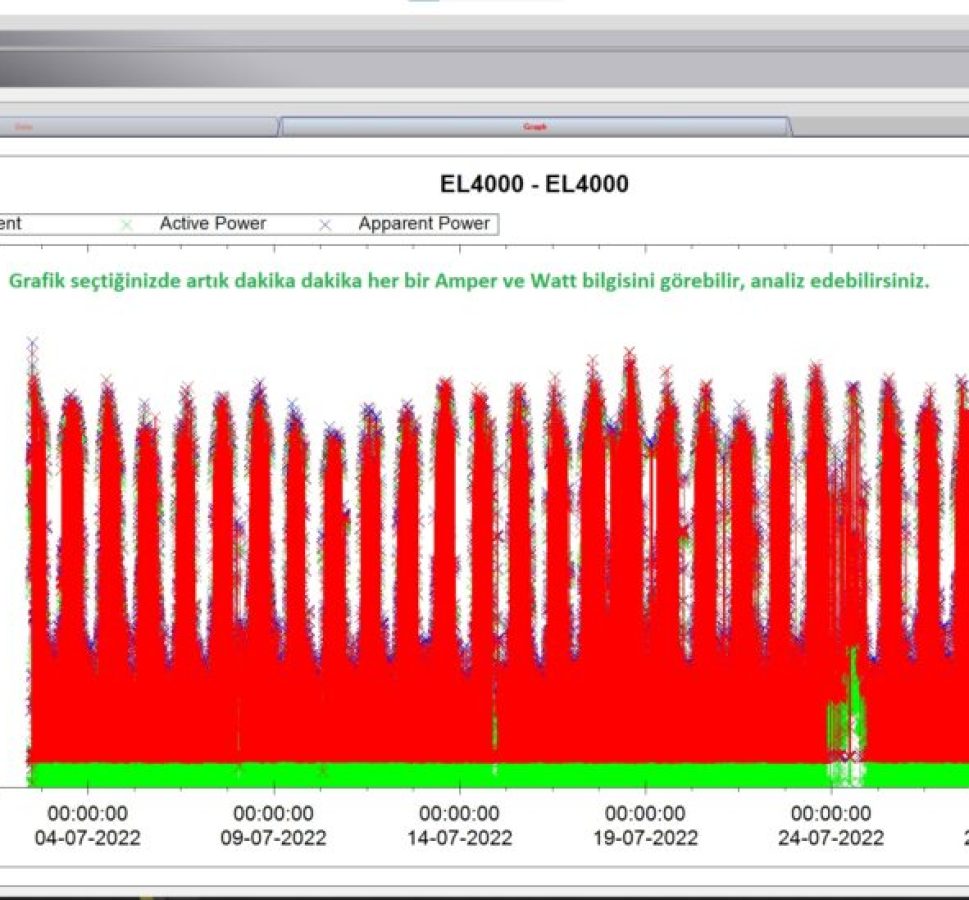Screen dimensions: 969x900
Task: Click the EL4000 - EL4000 chart title
Action: tap(534, 184)
